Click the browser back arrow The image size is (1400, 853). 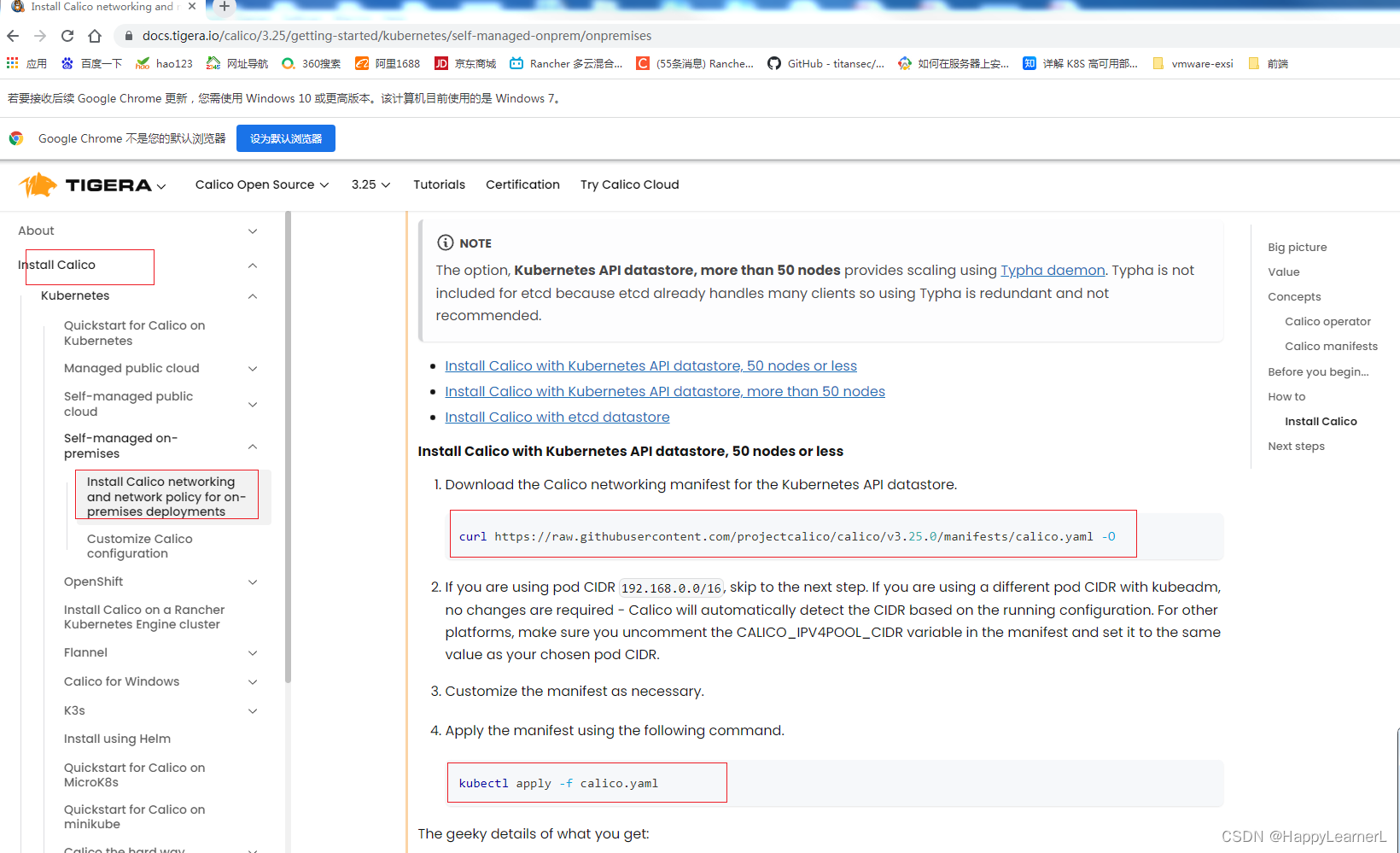(13, 36)
